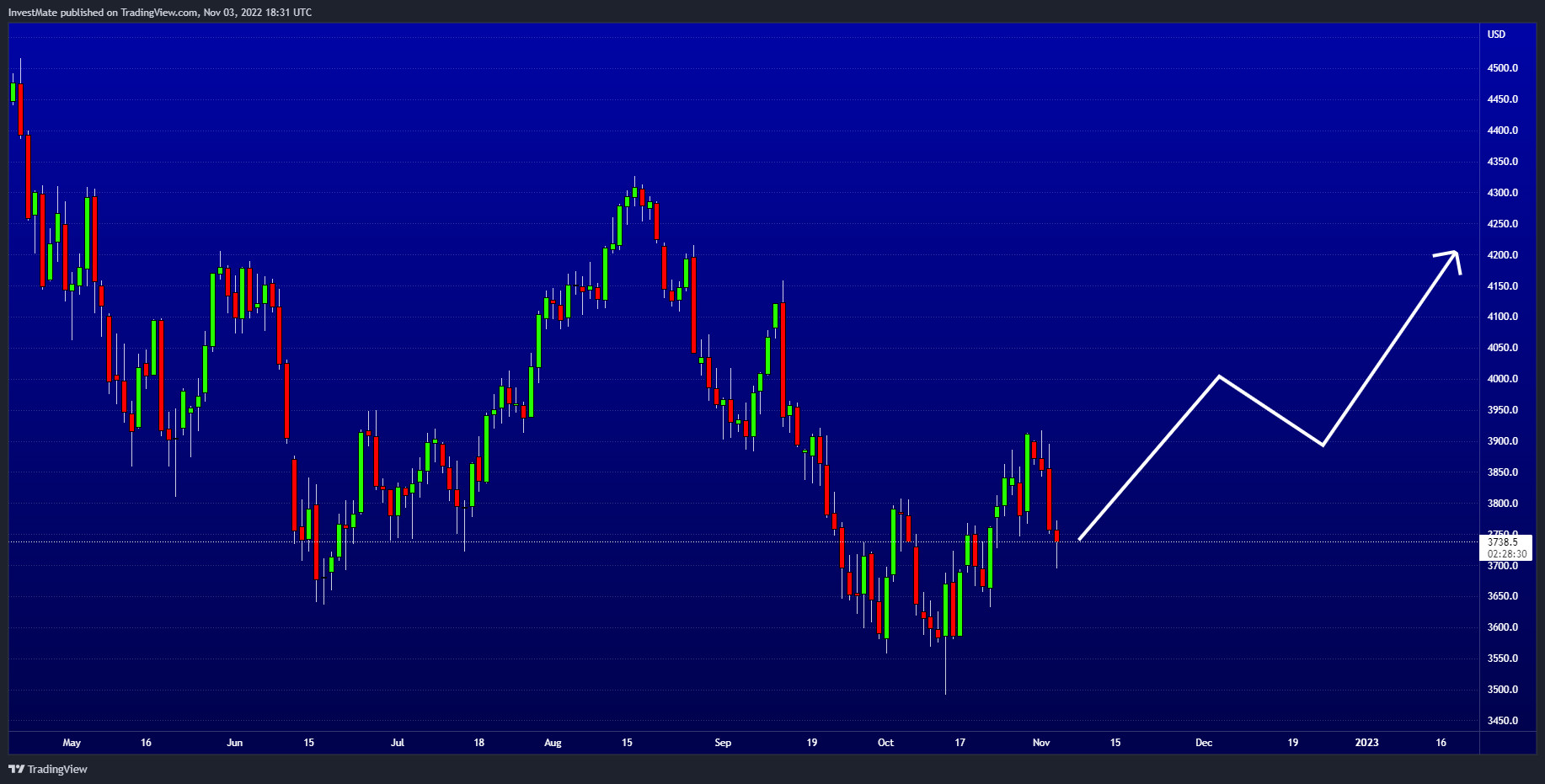Select the 3900.0 price axis label
Image resolution: width=1545 pixels, height=784 pixels.
pyautogui.click(x=1503, y=441)
